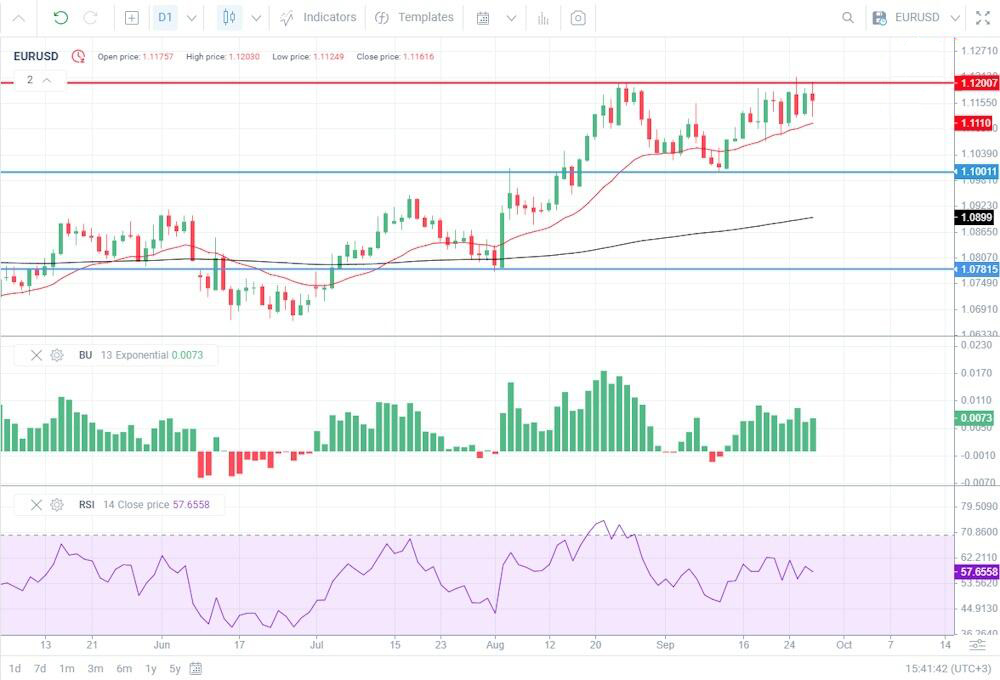Select the candlestick chart type icon
Viewport: 1000px width, 680px height.
229,17
